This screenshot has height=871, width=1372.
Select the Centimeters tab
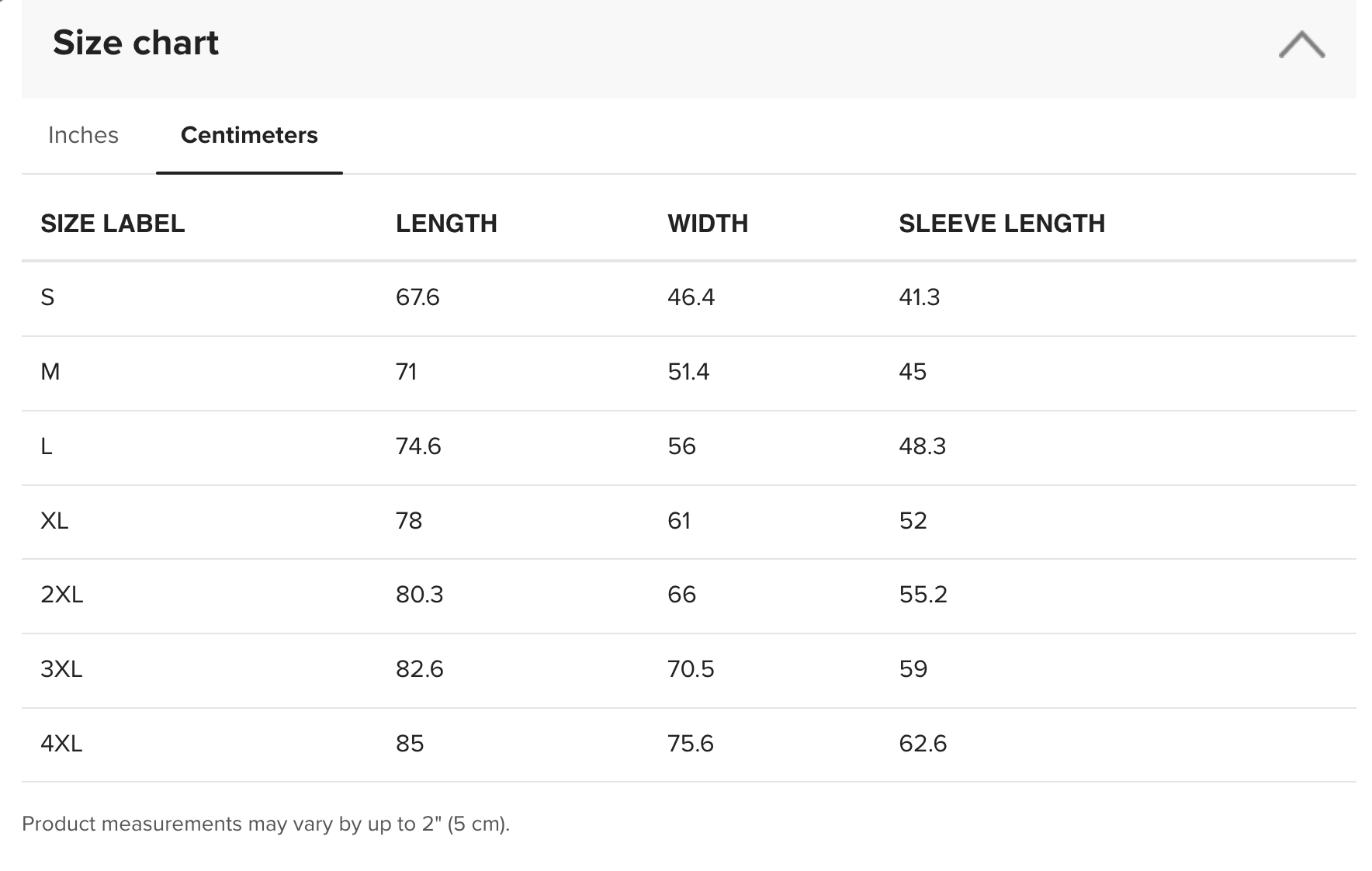[249, 135]
